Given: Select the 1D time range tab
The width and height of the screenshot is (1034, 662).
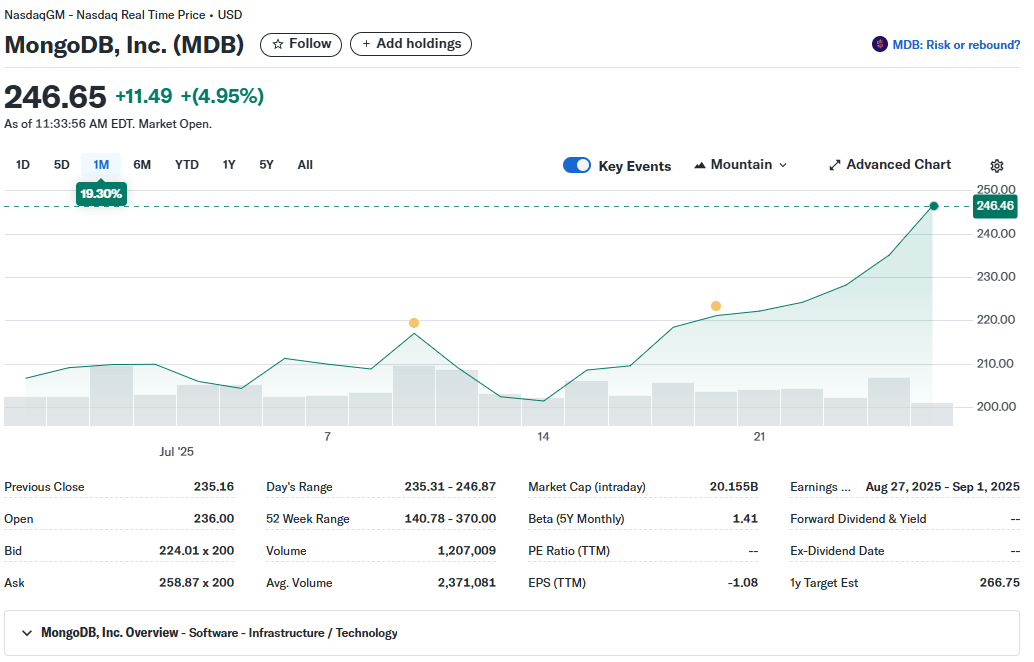Looking at the screenshot, I should [22, 165].
